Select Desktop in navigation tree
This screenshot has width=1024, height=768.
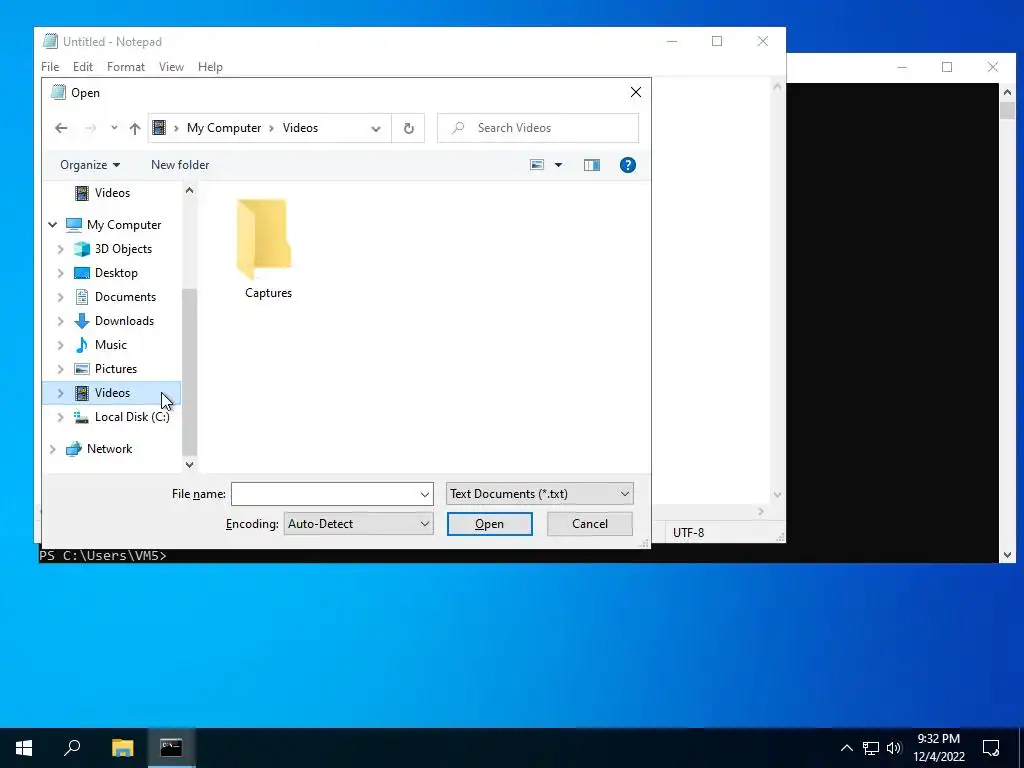[116, 273]
